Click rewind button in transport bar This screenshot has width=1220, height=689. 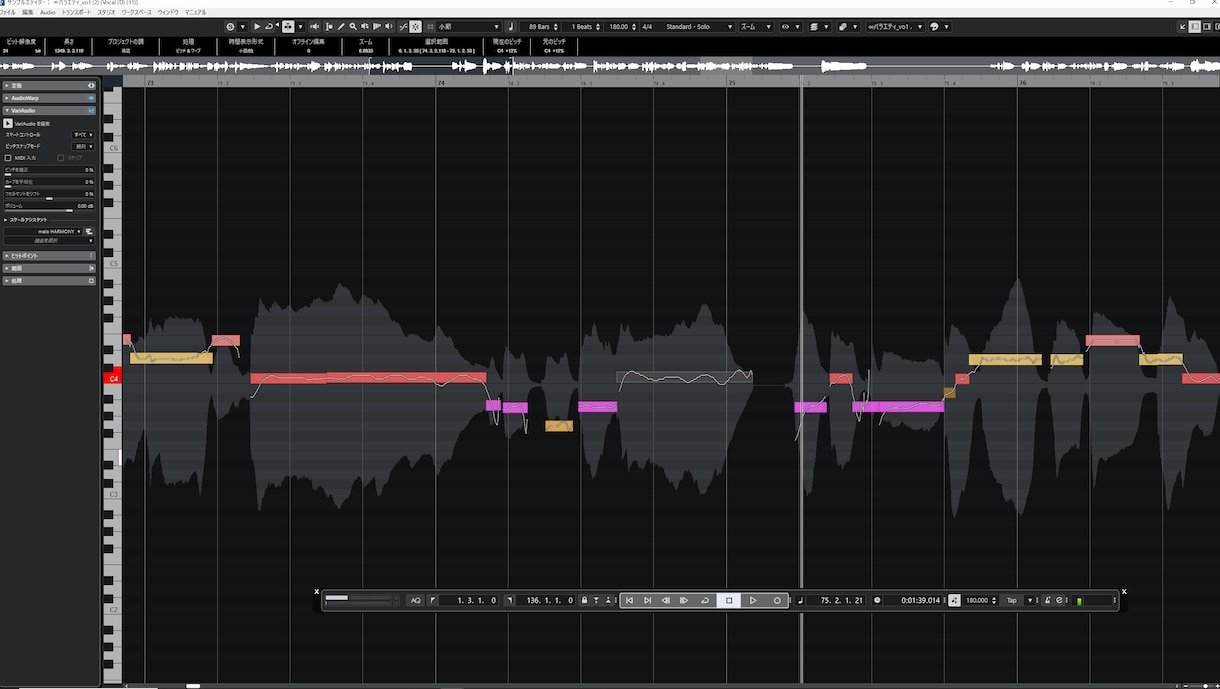[x=665, y=600]
